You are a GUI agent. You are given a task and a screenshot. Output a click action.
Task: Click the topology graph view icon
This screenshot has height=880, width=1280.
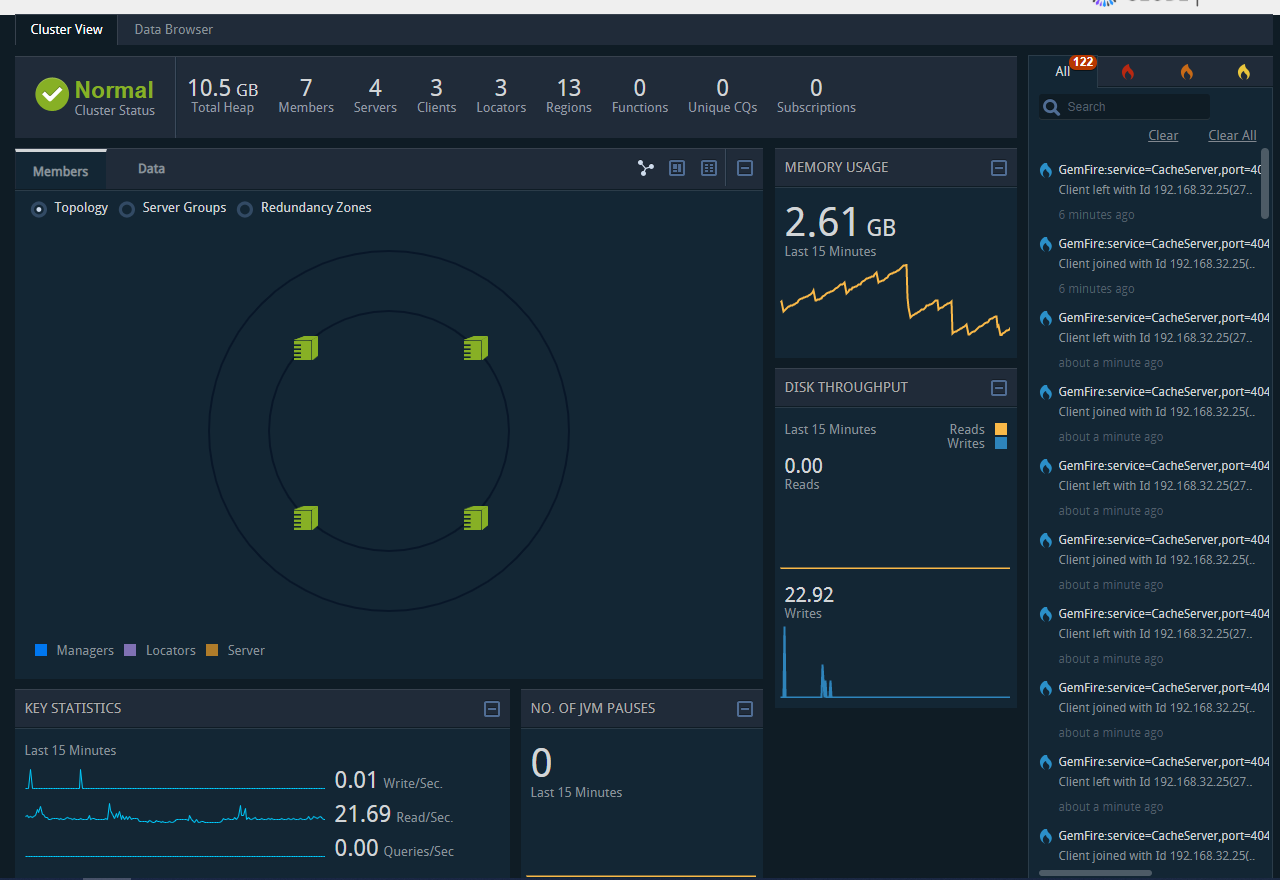point(646,168)
